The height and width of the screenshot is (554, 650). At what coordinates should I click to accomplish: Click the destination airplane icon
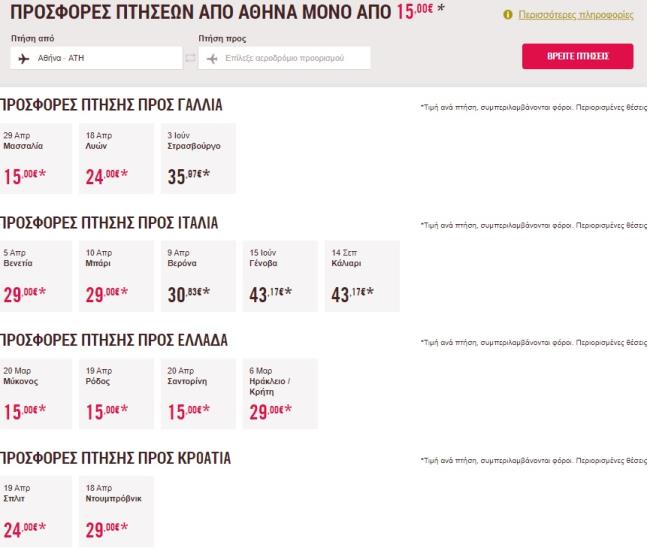[x=212, y=59]
